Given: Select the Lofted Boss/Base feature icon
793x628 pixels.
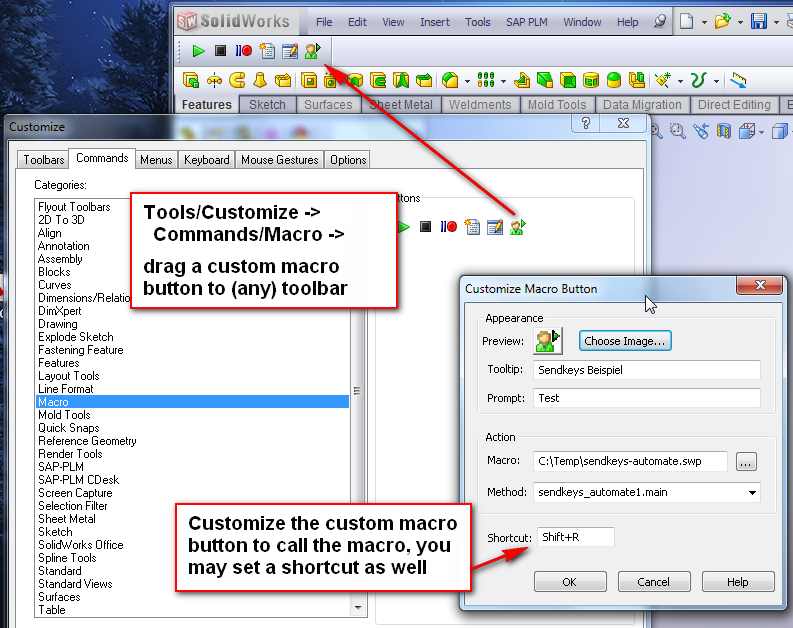Looking at the screenshot, I should (x=260, y=80).
